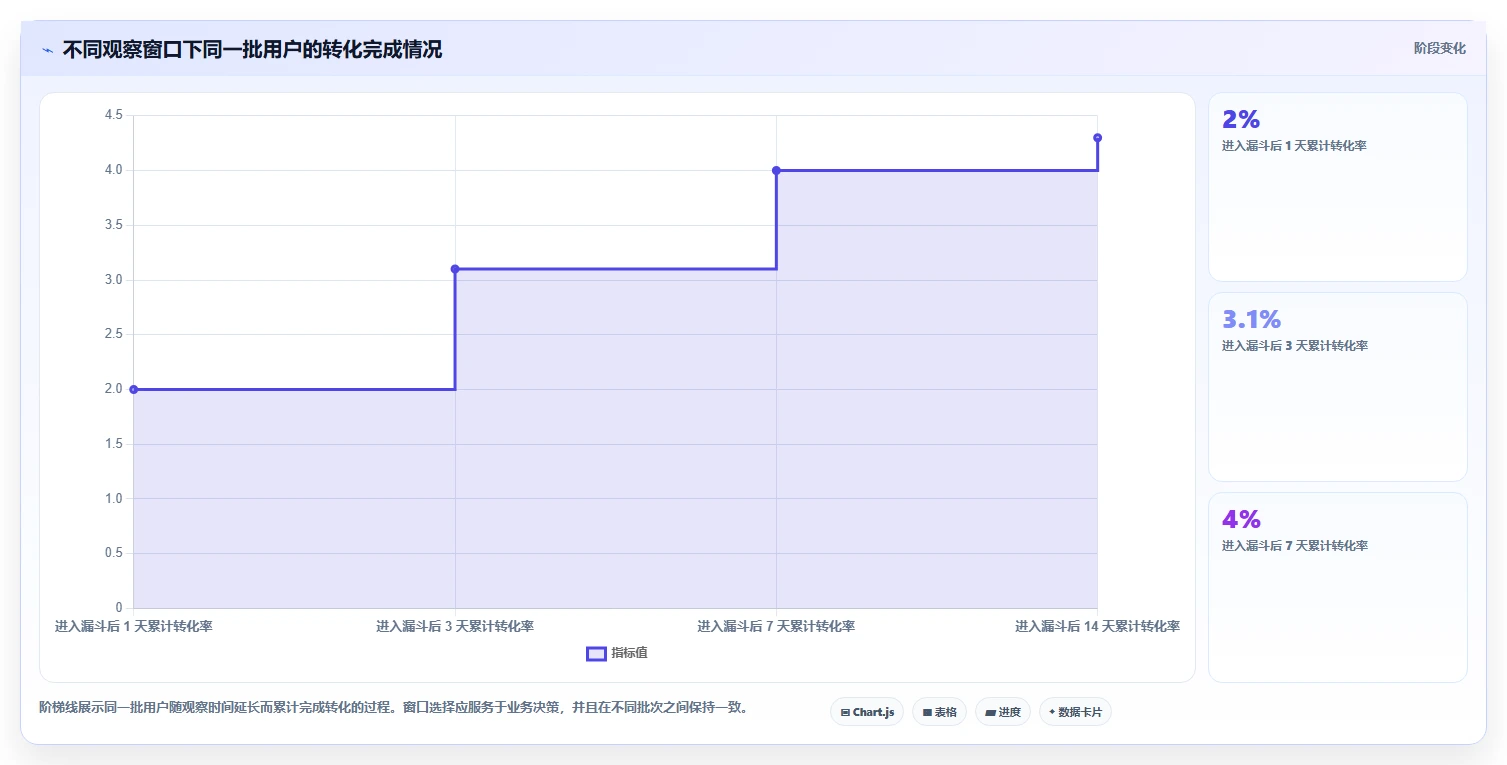Click the Chart.js tag chip

coord(867,712)
